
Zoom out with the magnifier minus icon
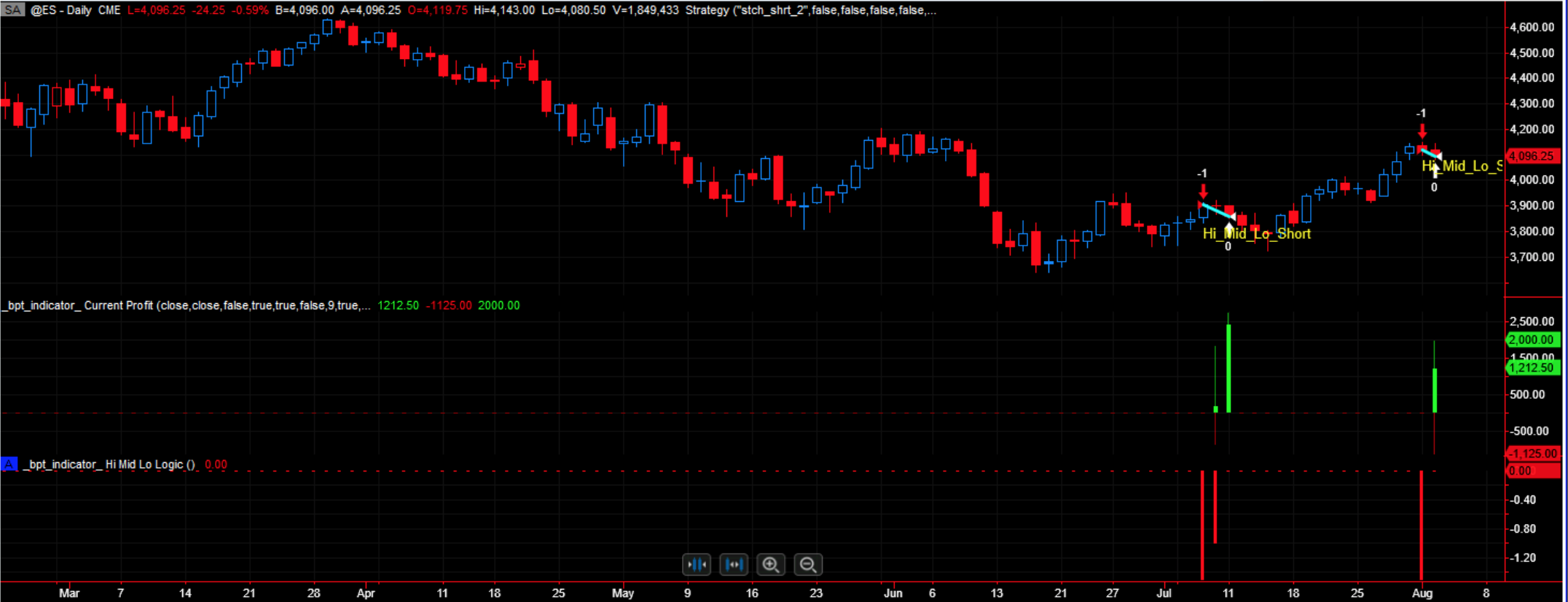(x=808, y=564)
